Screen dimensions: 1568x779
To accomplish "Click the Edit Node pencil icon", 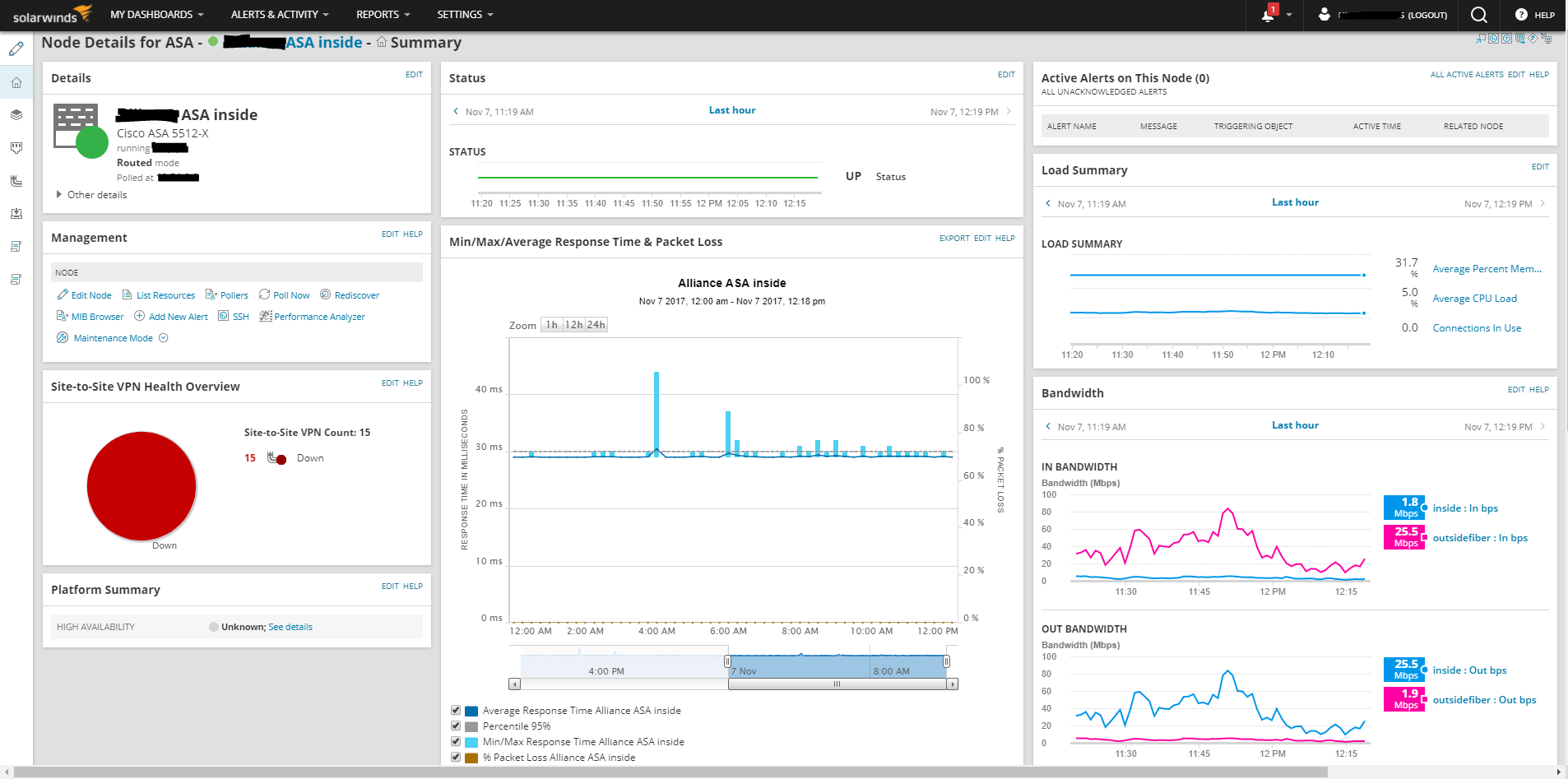I will [x=63, y=294].
